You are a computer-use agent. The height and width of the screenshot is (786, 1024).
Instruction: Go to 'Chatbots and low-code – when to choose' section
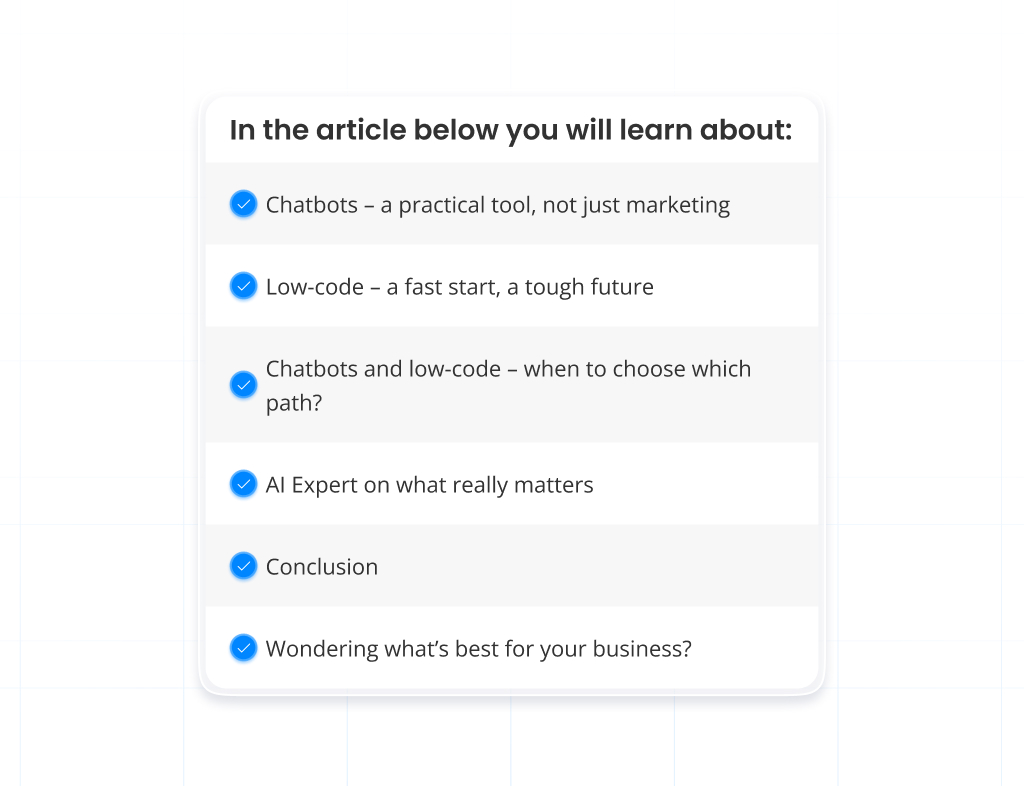508,385
